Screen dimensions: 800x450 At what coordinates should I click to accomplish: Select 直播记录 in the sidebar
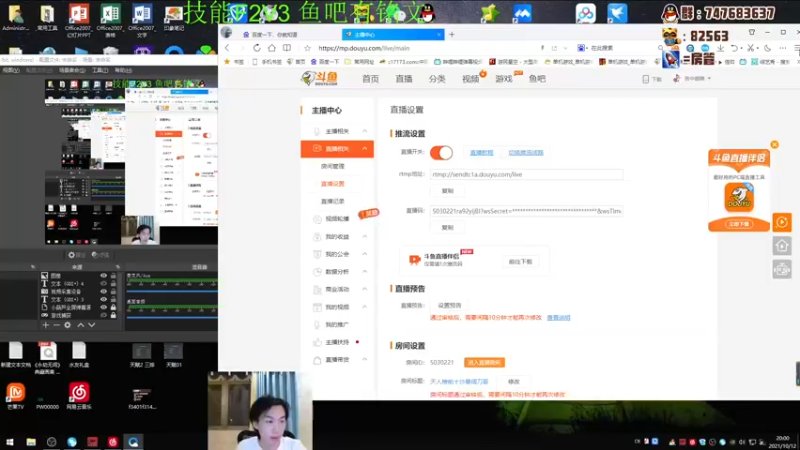[x=333, y=202]
